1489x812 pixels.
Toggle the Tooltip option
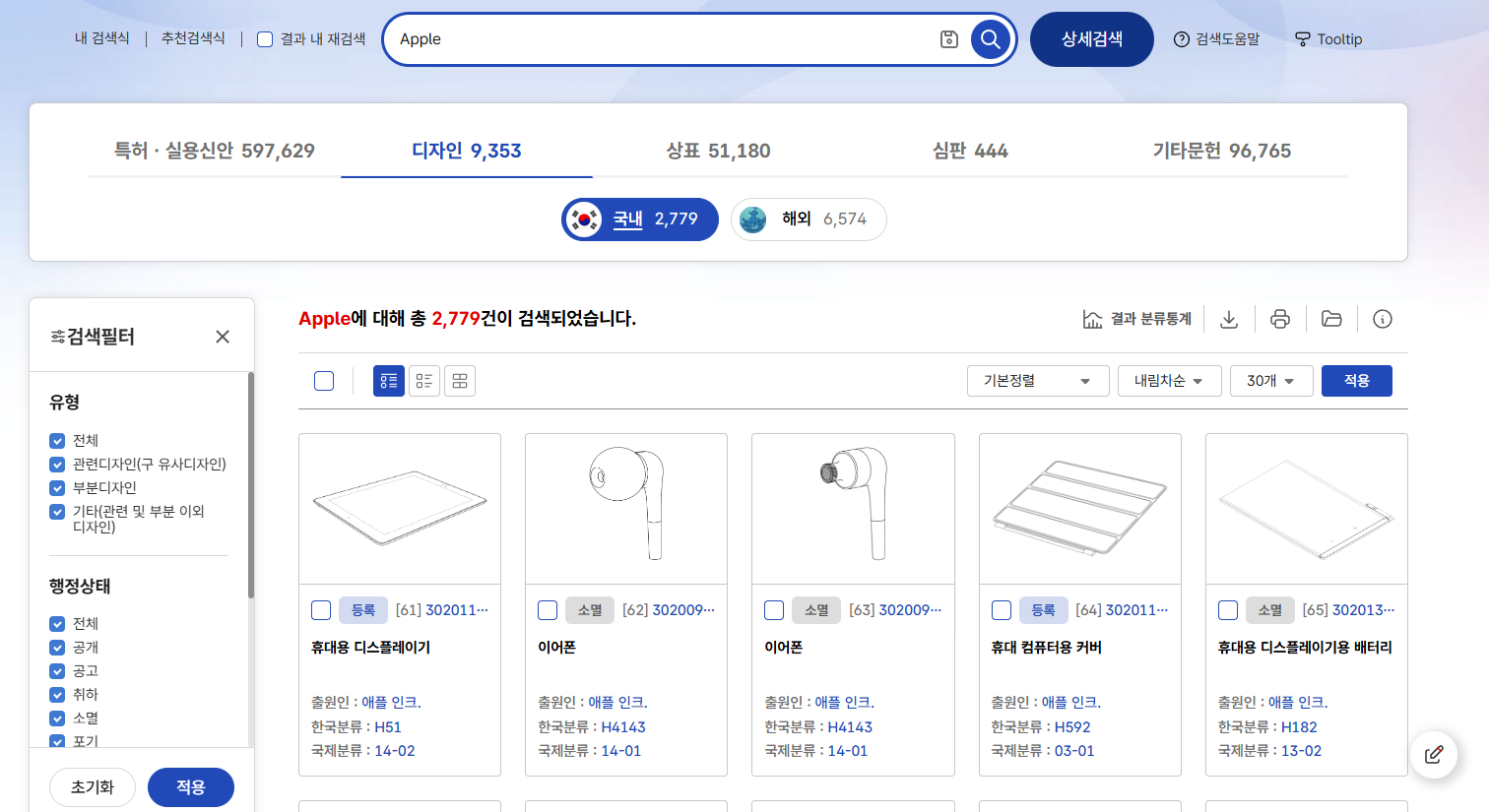click(1327, 39)
